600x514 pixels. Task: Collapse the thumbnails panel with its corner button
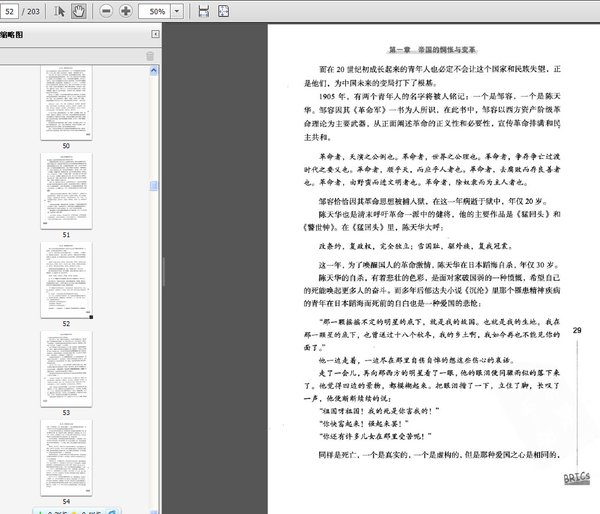click(x=155, y=34)
